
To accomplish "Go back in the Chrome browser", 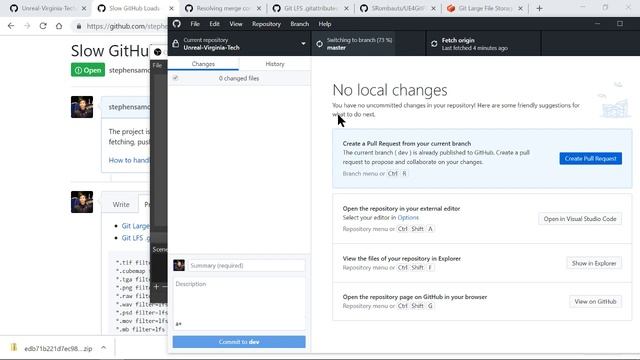I will pos(11,26).
